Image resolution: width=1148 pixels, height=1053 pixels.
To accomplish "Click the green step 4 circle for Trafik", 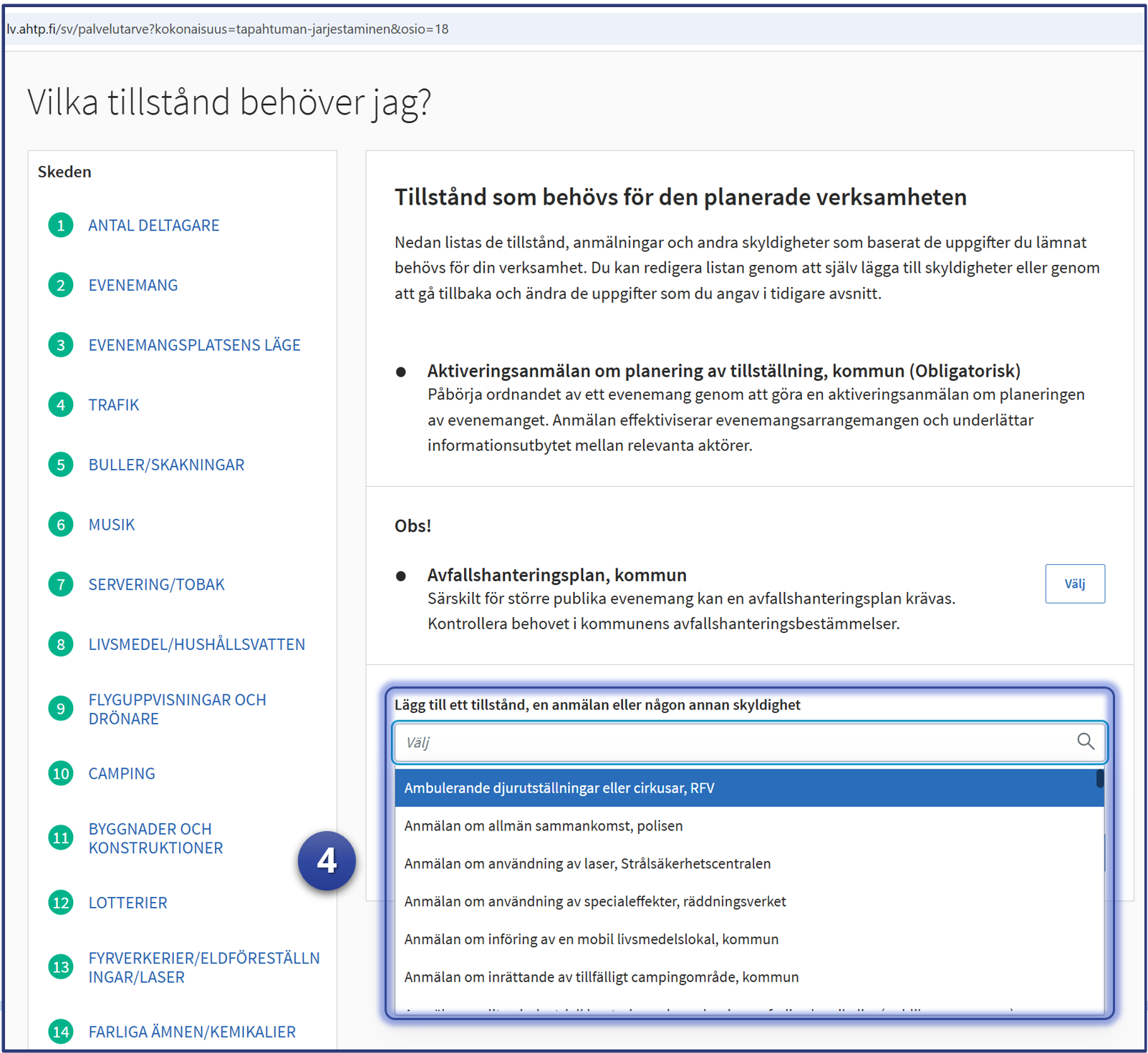I will 61,405.
